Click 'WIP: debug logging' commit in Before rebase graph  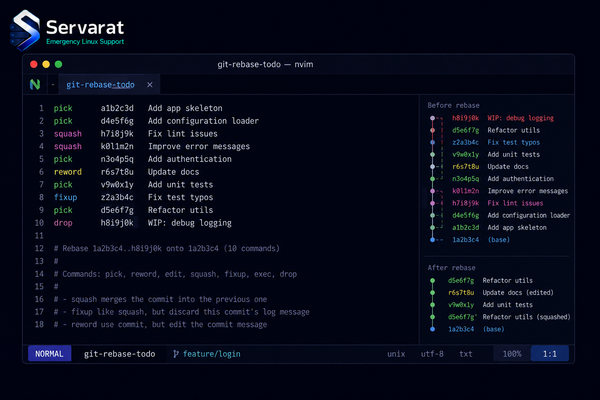pyautogui.click(x=520, y=118)
